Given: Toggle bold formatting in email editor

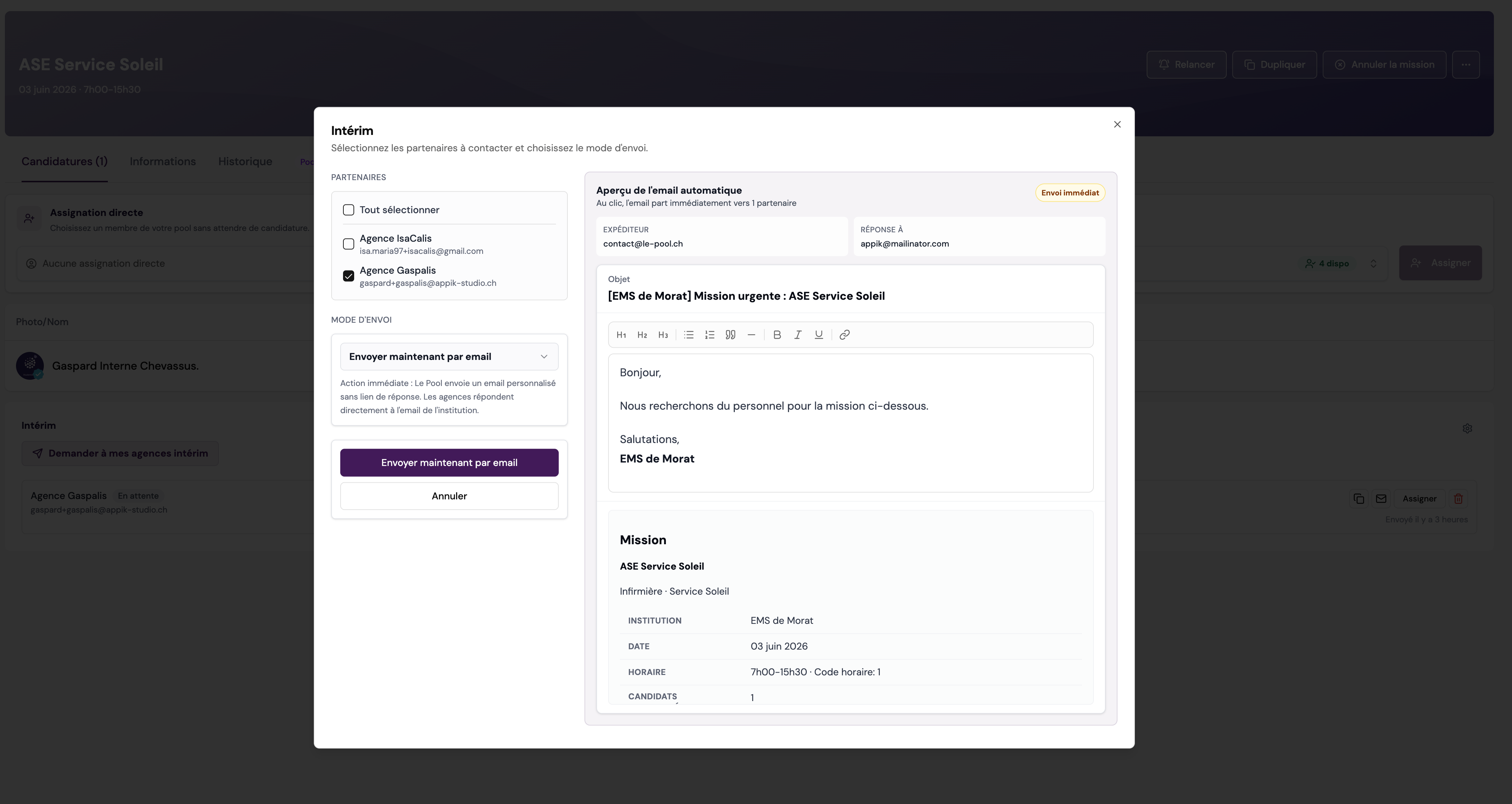Looking at the screenshot, I should (x=777, y=335).
